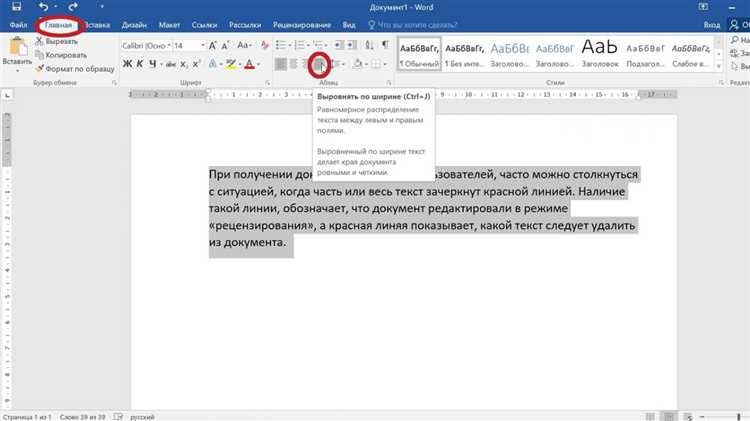Redo the last action

tap(73, 7)
